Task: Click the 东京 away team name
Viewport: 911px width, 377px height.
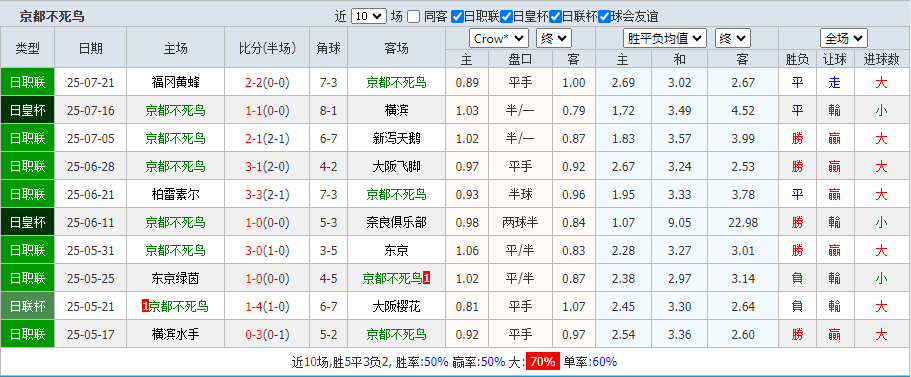Action: pos(396,250)
